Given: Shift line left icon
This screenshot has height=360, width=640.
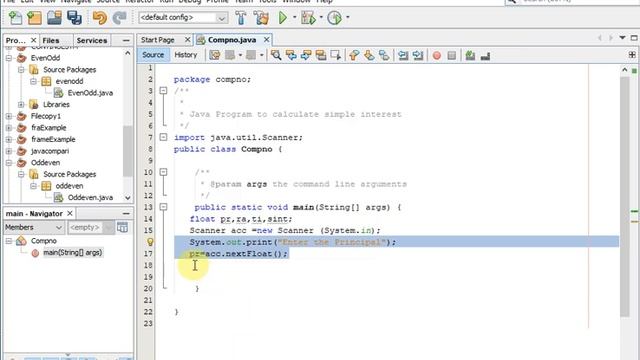Looking at the screenshot, I should [x=403, y=55].
